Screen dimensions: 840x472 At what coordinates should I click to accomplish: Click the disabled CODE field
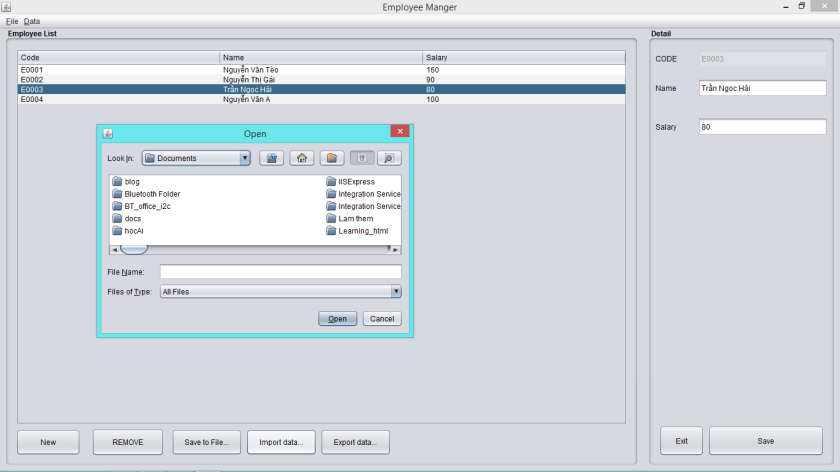click(762, 59)
